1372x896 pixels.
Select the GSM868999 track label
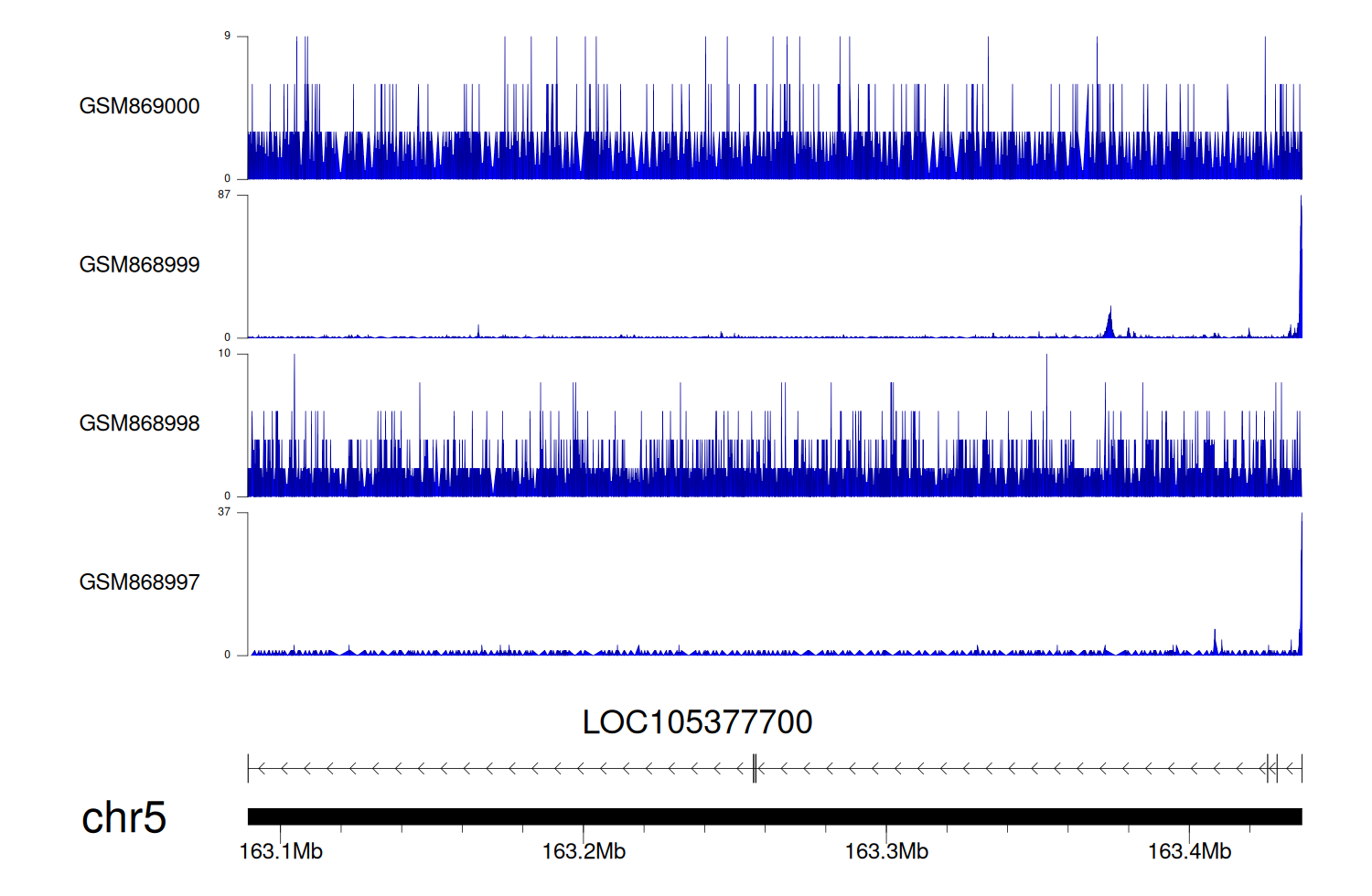click(x=139, y=265)
